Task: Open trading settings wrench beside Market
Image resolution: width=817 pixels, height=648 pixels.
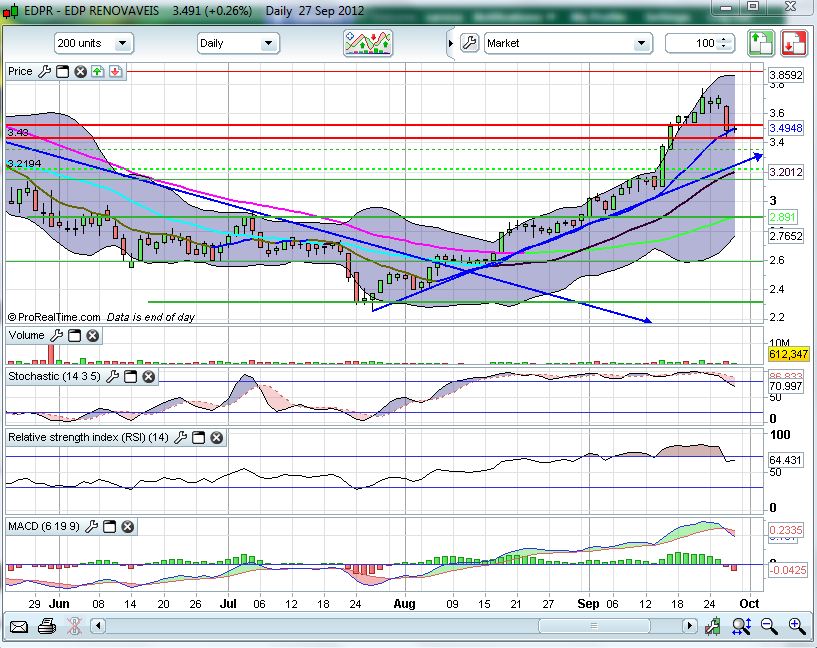Action: [x=469, y=43]
